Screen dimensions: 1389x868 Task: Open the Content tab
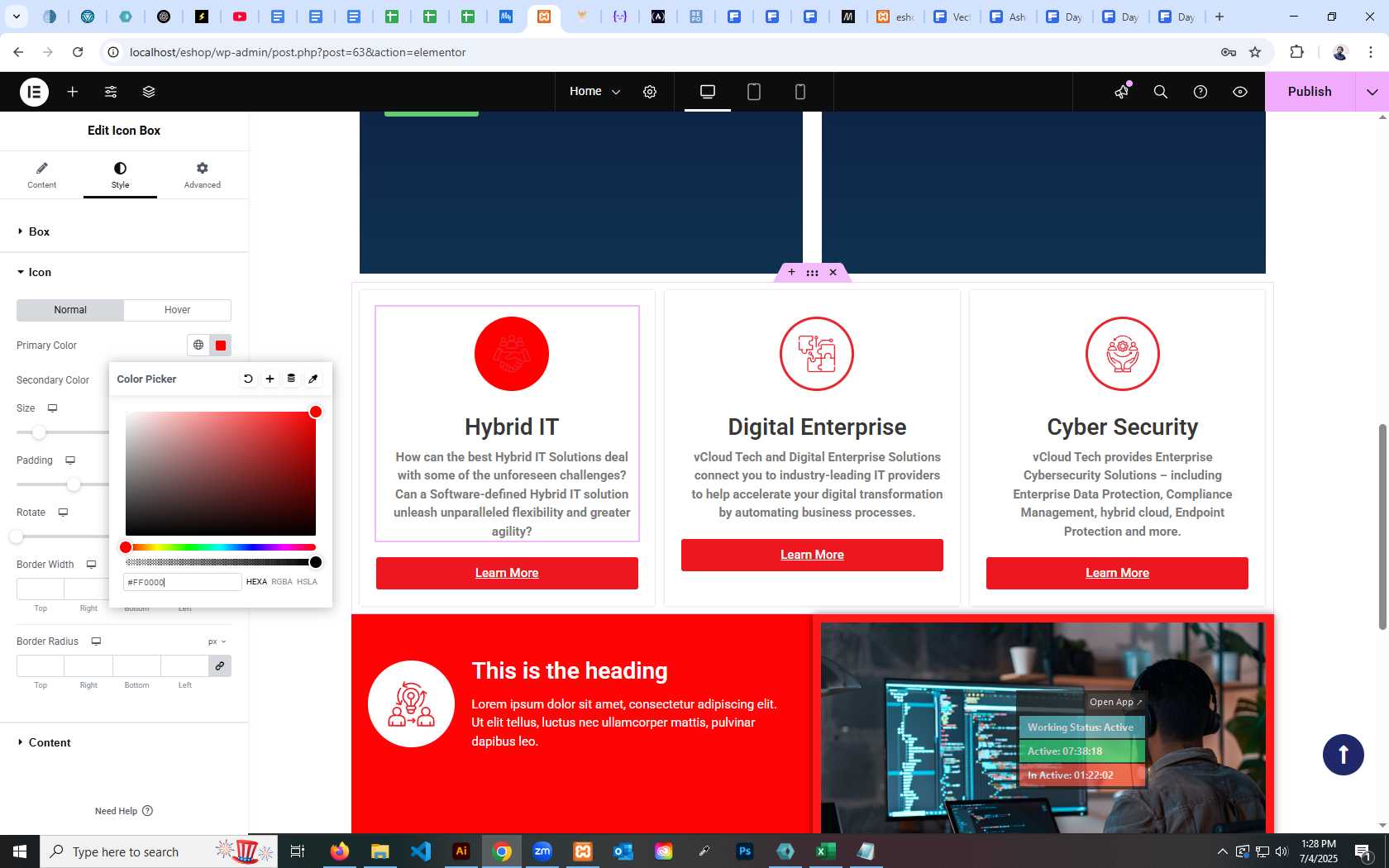(x=41, y=175)
